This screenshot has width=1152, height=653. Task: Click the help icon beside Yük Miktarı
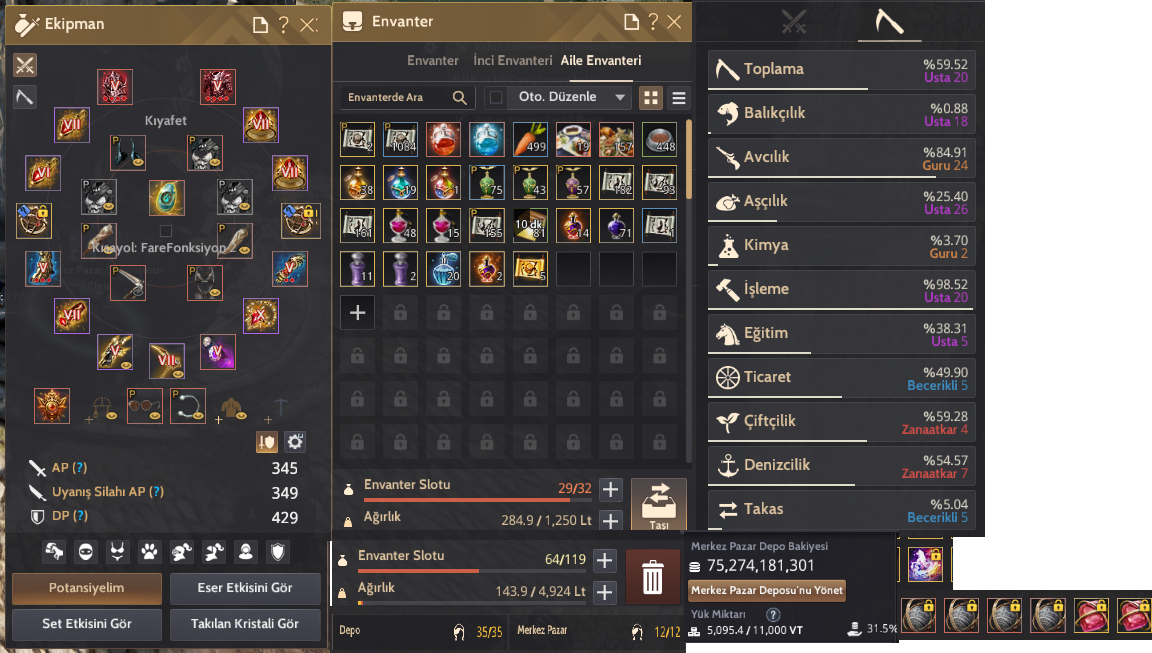(773, 614)
